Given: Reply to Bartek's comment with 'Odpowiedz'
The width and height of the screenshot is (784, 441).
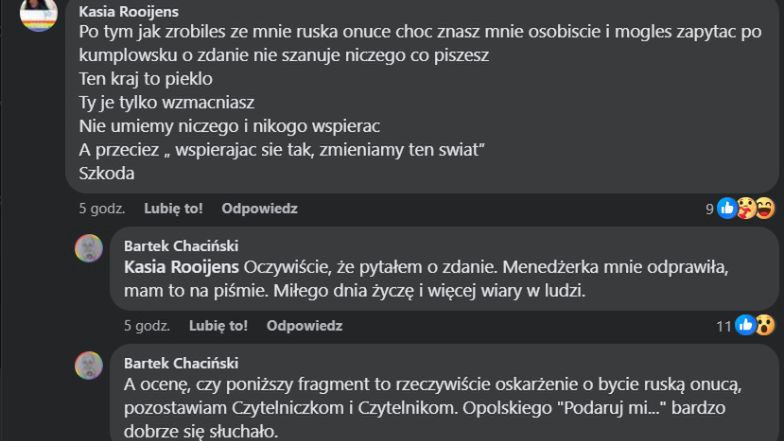Looking at the screenshot, I should tap(304, 326).
